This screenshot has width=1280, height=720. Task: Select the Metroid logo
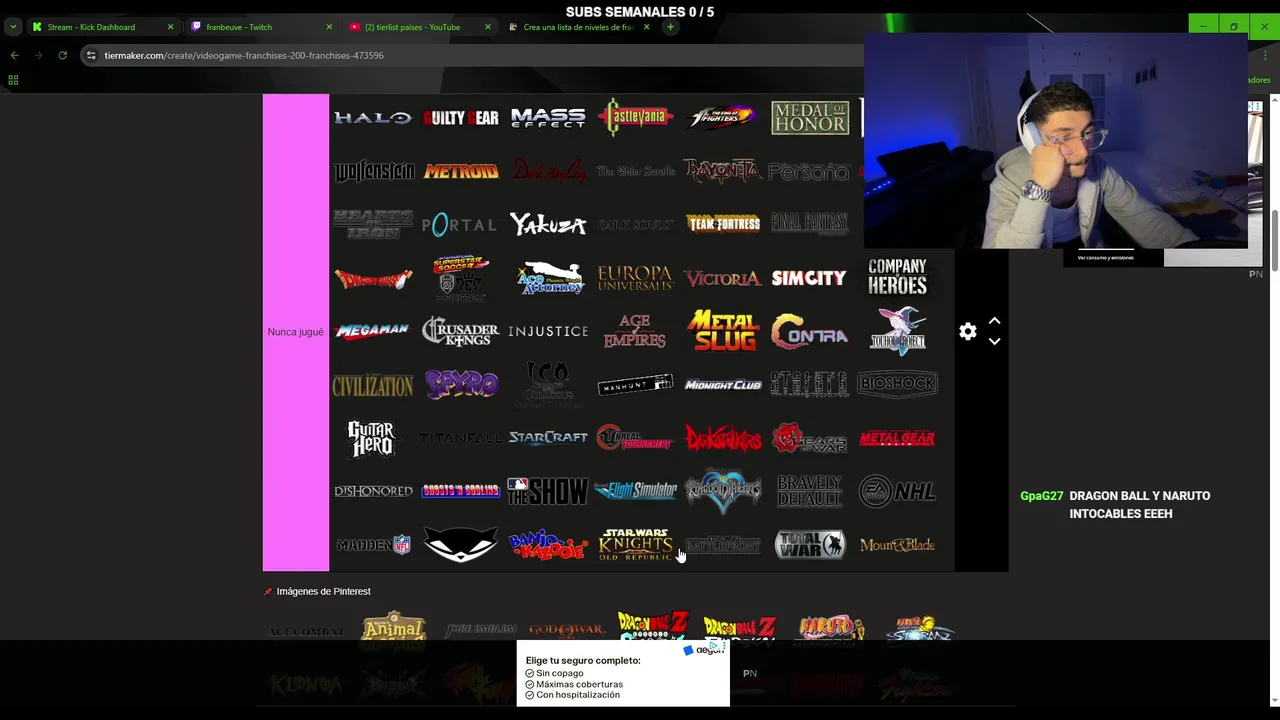click(460, 172)
